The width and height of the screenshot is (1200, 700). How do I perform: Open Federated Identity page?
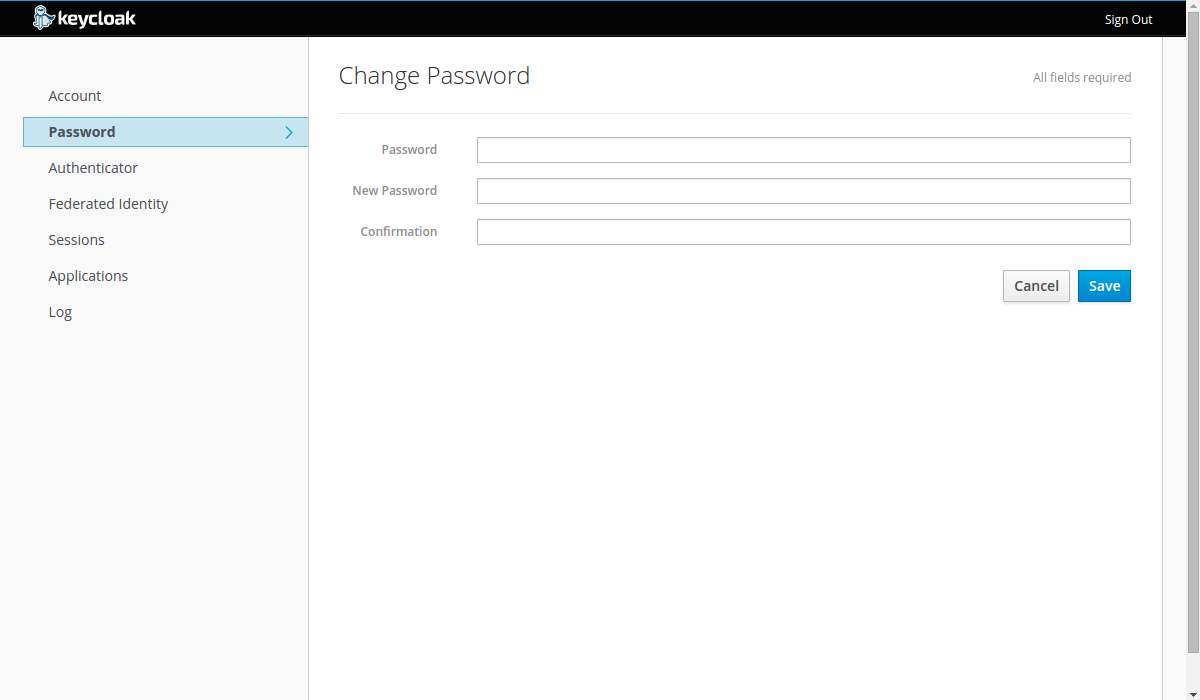108,204
